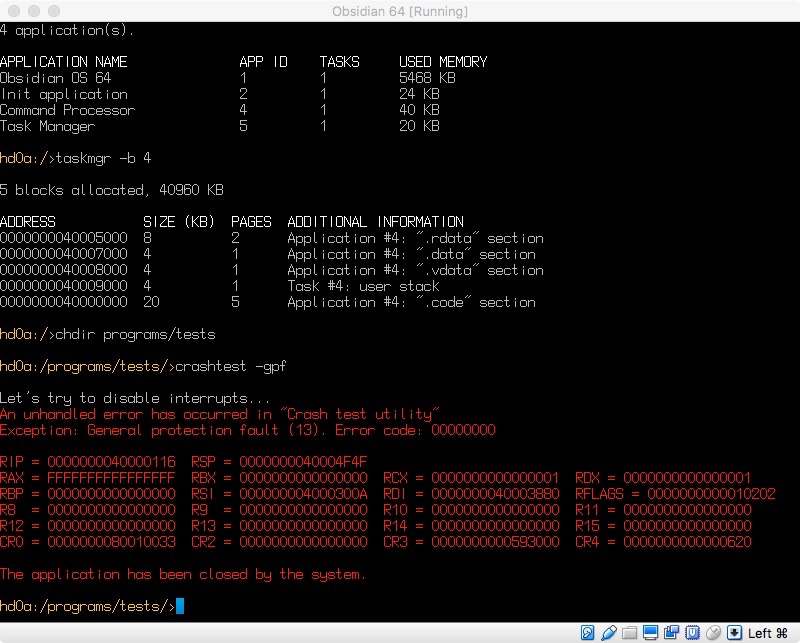The image size is (800, 643).
Task: Click the blinking cursor at the prompt
Action: 180,606
